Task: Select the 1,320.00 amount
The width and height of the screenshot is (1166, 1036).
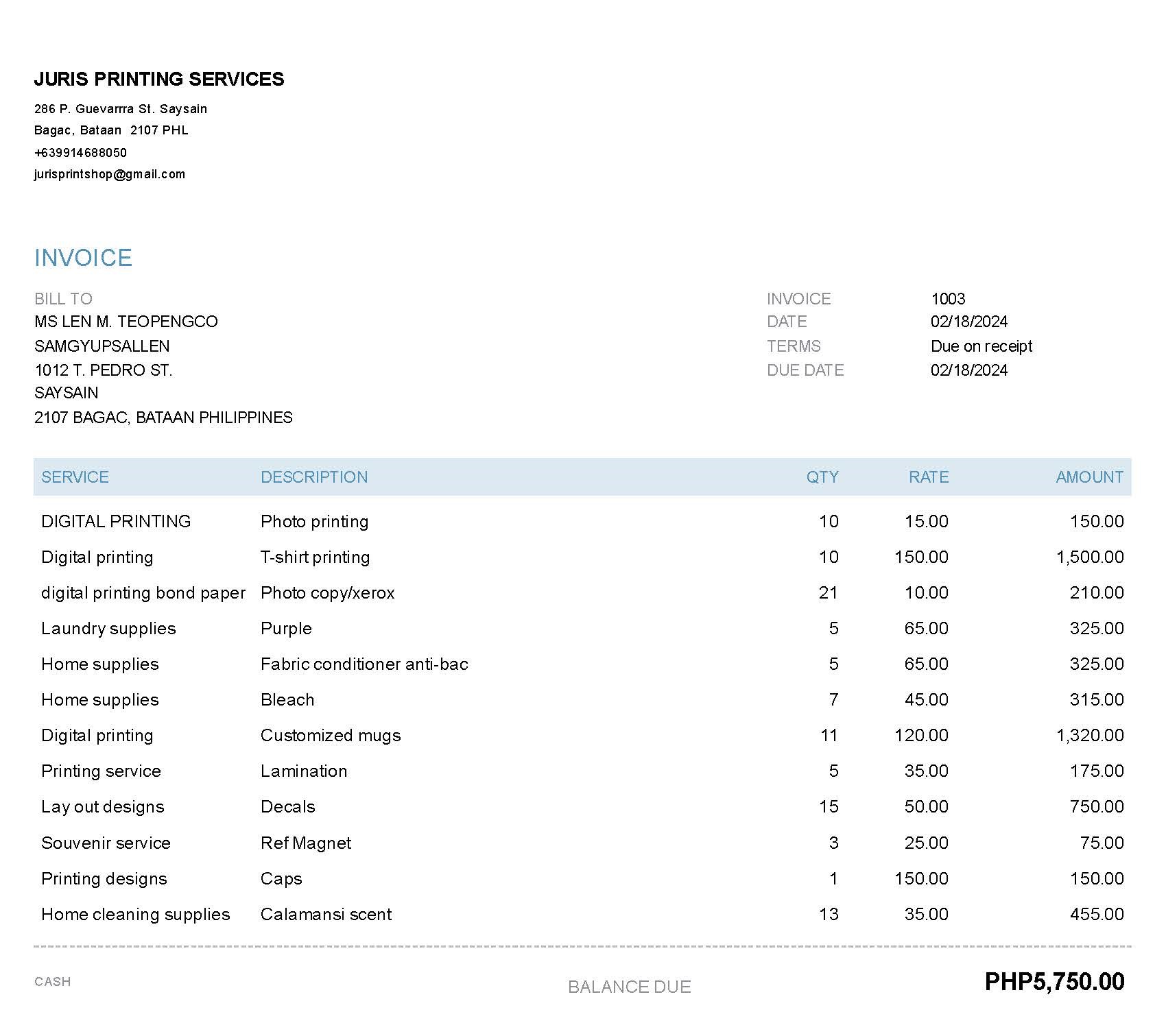Action: coord(1091,736)
